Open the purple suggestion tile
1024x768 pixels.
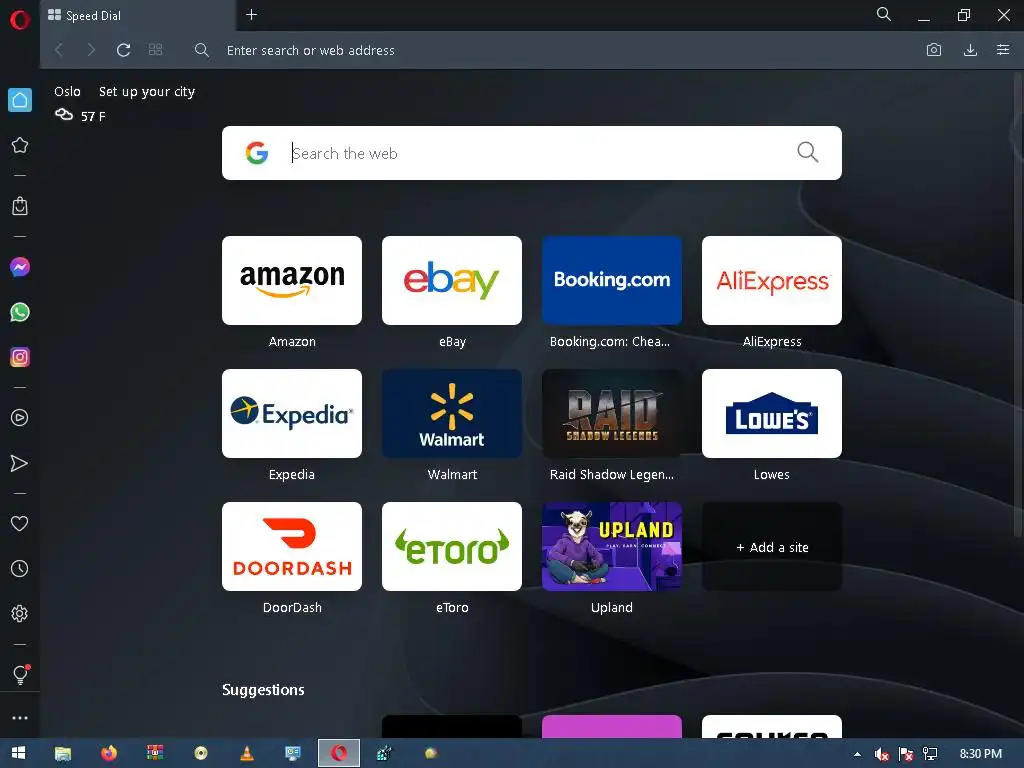click(x=612, y=726)
